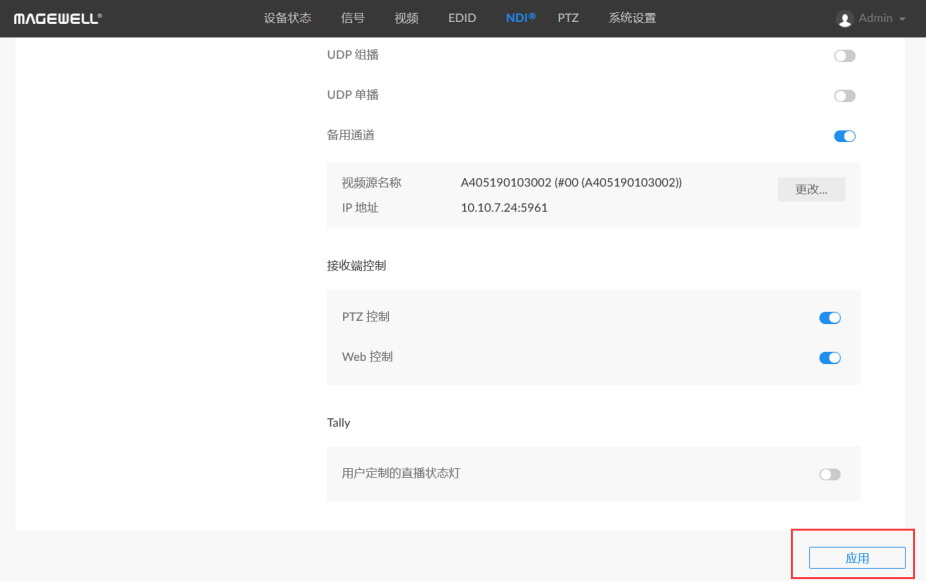Enable the UDP 组播 toggle
The height and width of the screenshot is (581, 926).
(845, 56)
